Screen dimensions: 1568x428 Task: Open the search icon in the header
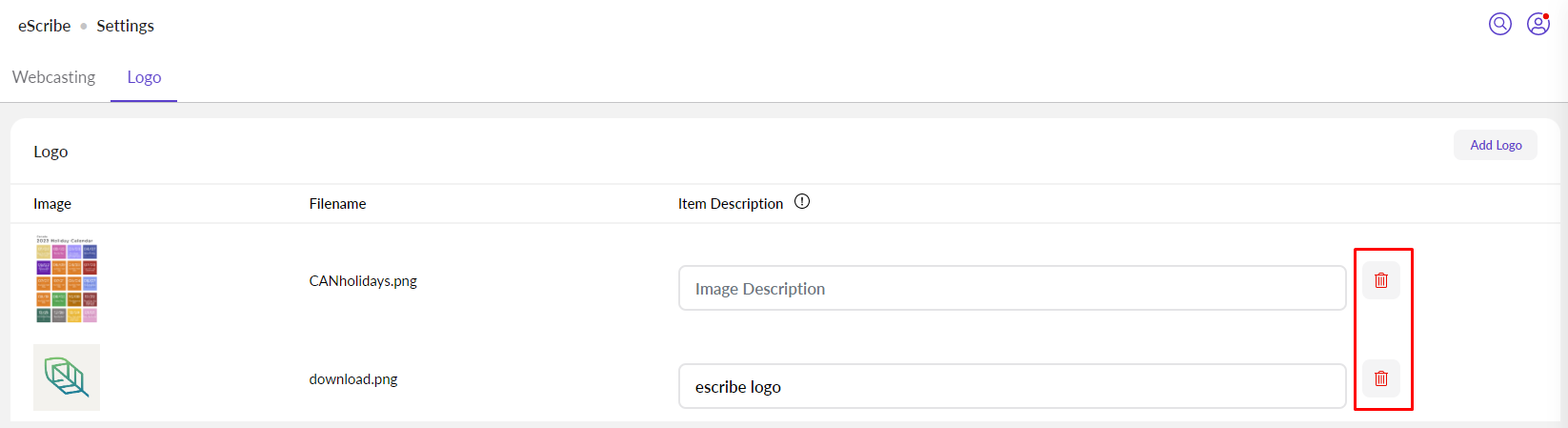1500,24
